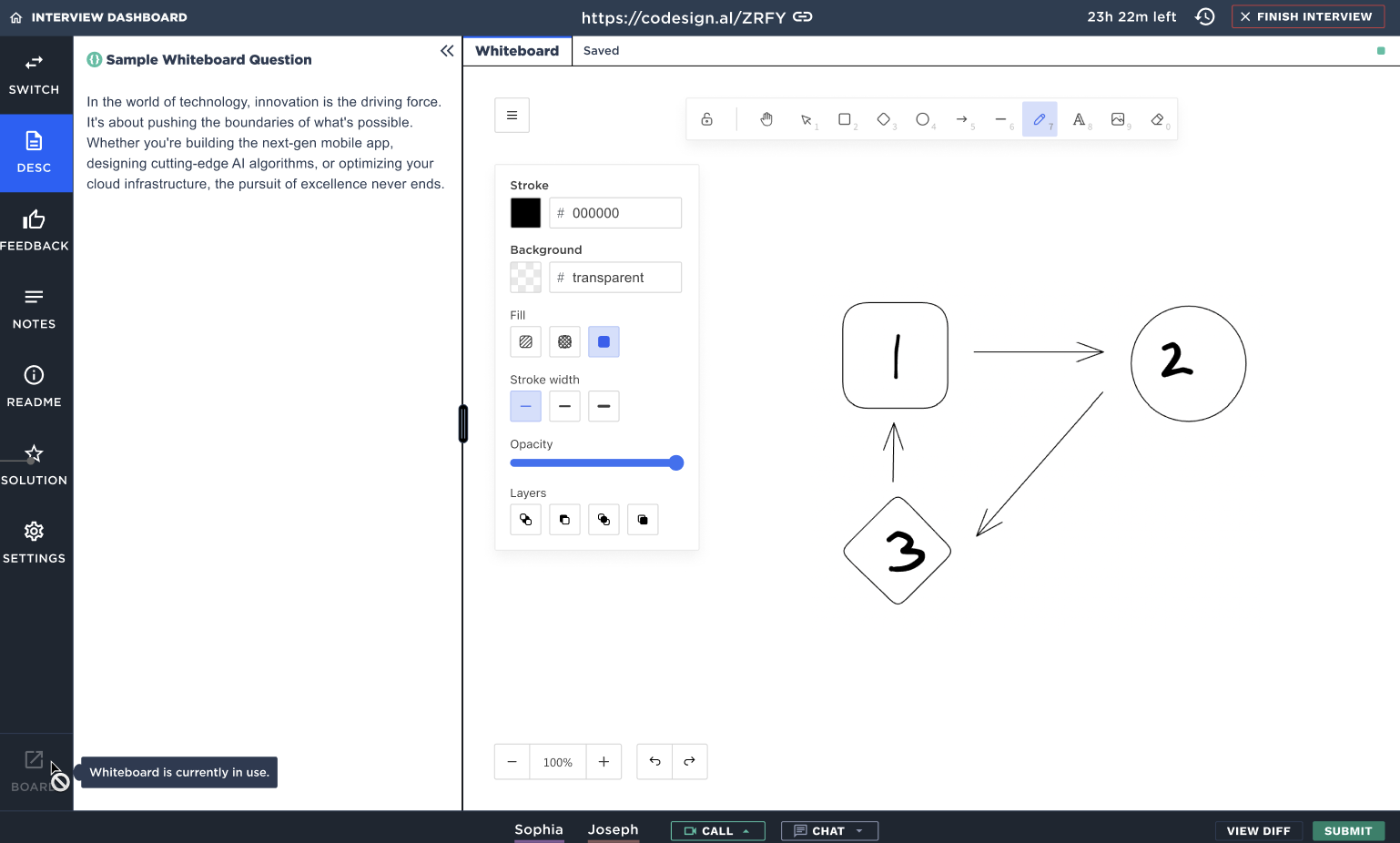Click the redo arrow button
The height and width of the screenshot is (843, 1400).
point(689,762)
